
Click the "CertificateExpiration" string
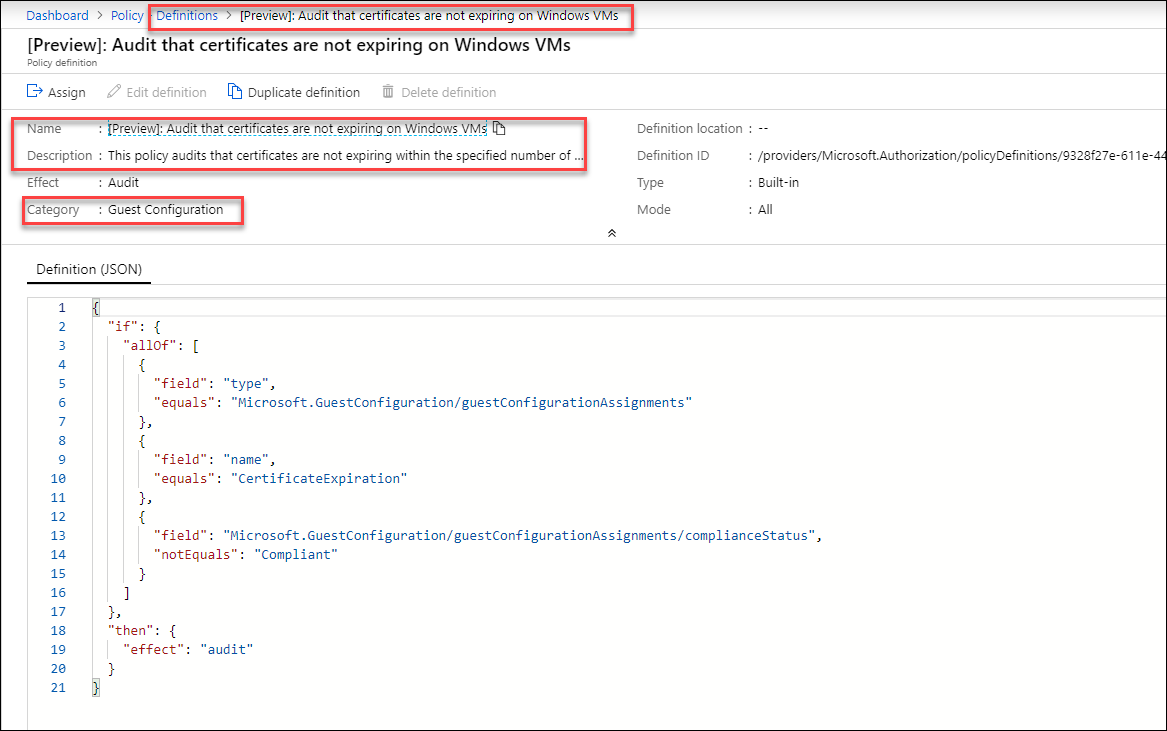coord(319,479)
